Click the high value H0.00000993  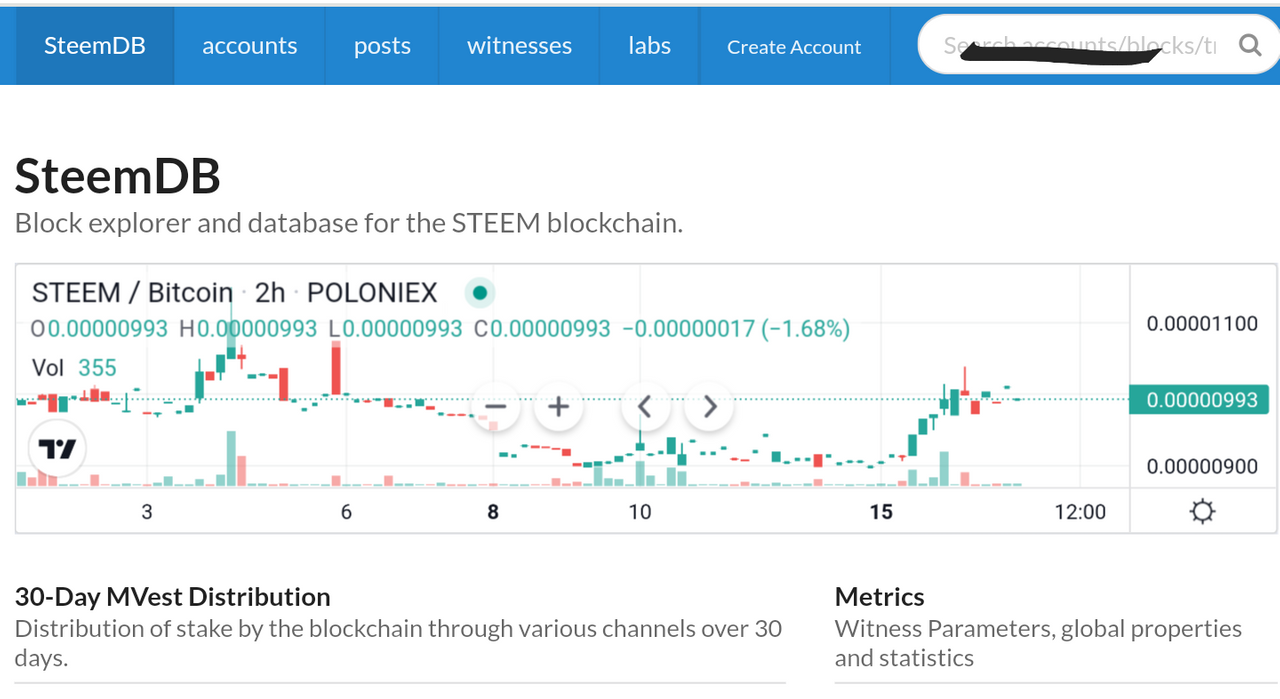(248, 329)
